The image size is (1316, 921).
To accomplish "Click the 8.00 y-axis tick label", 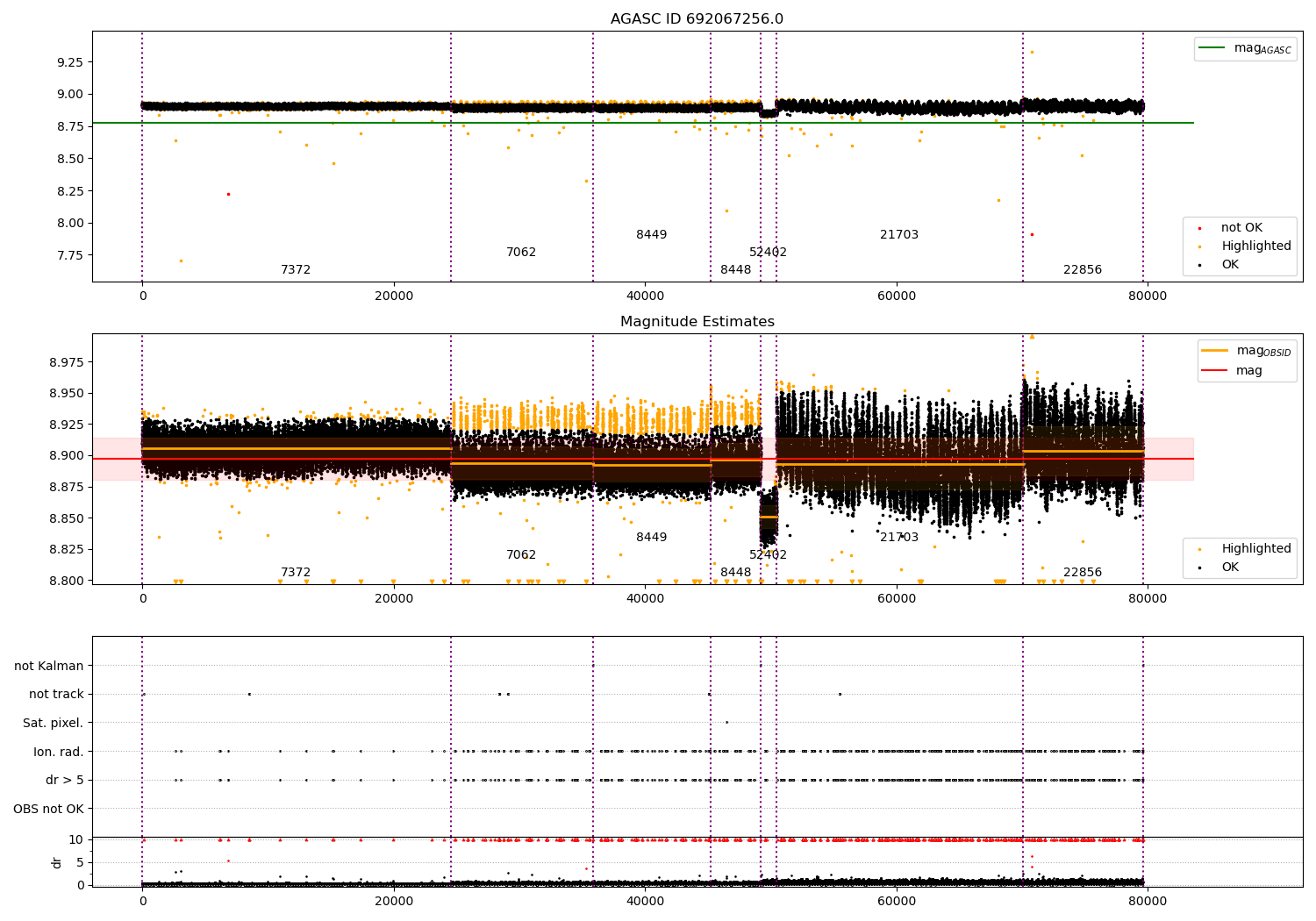I will (70, 223).
